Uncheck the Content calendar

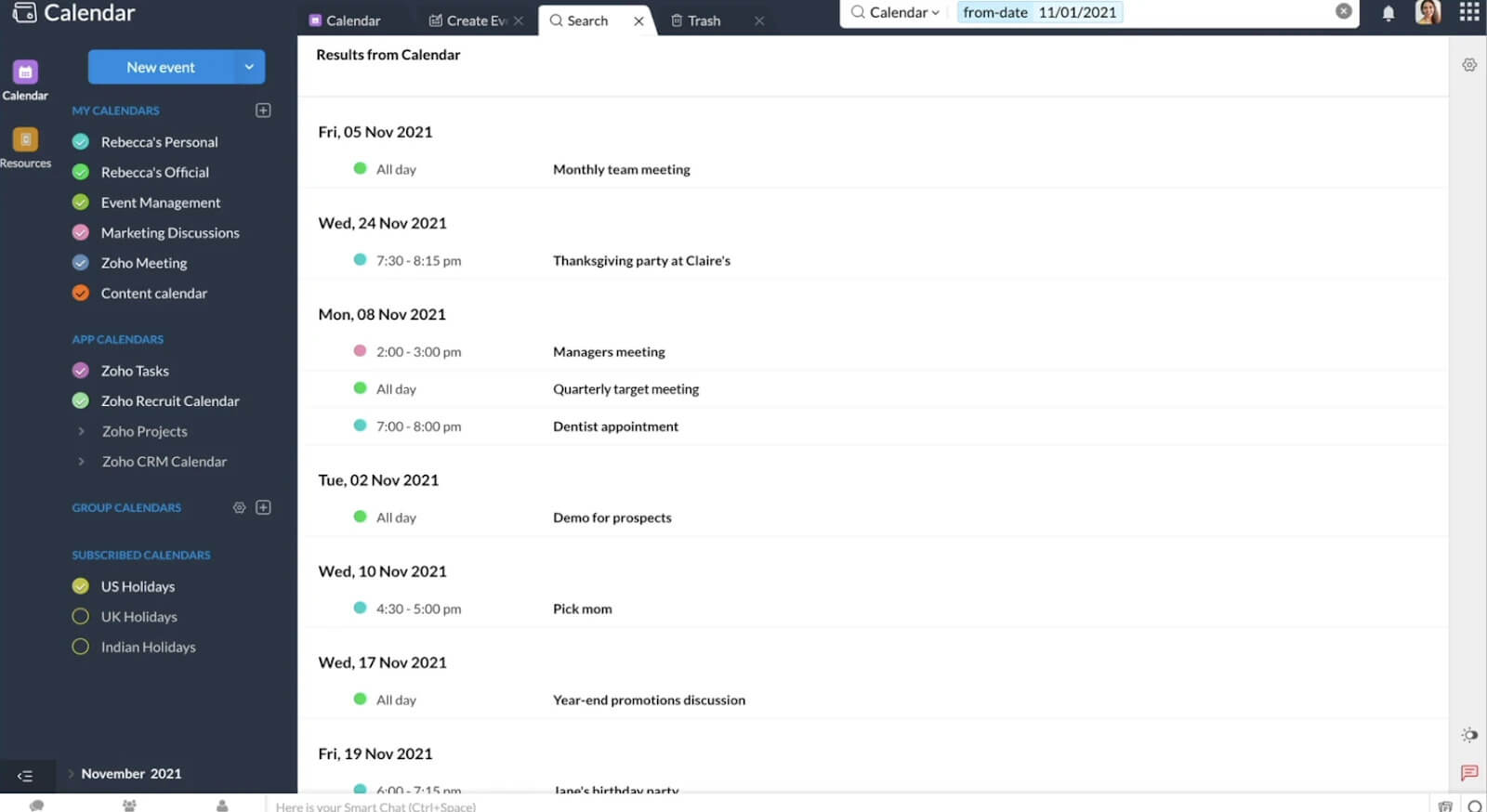click(81, 294)
